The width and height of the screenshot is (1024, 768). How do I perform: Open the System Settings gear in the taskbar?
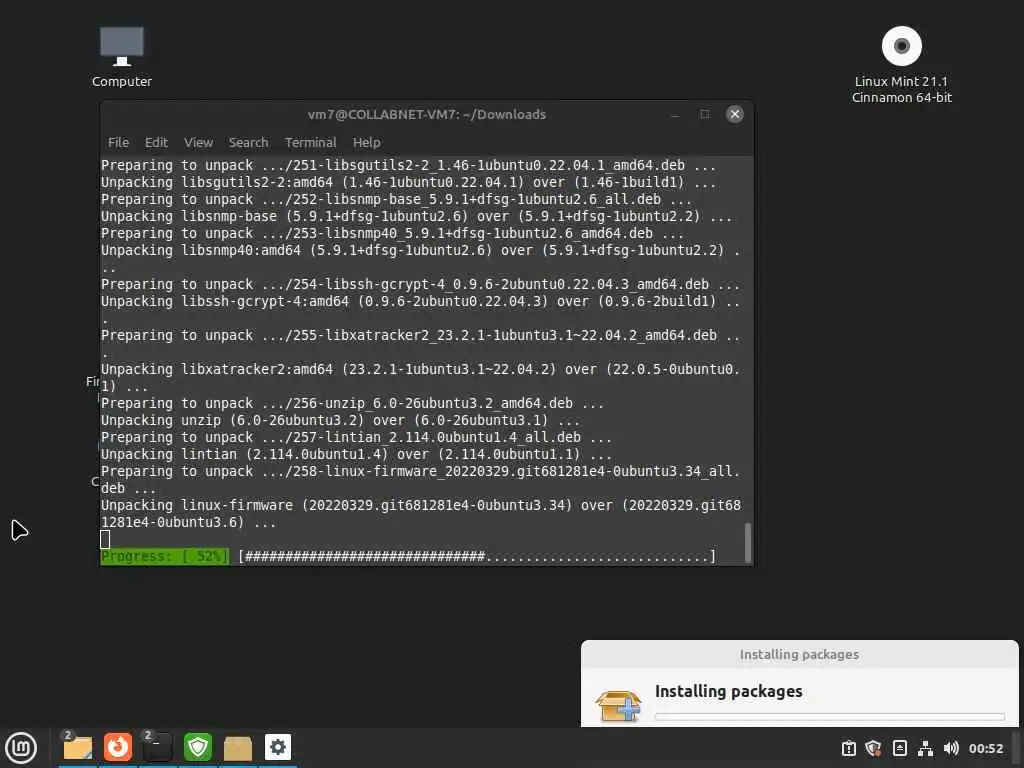pyautogui.click(x=278, y=747)
